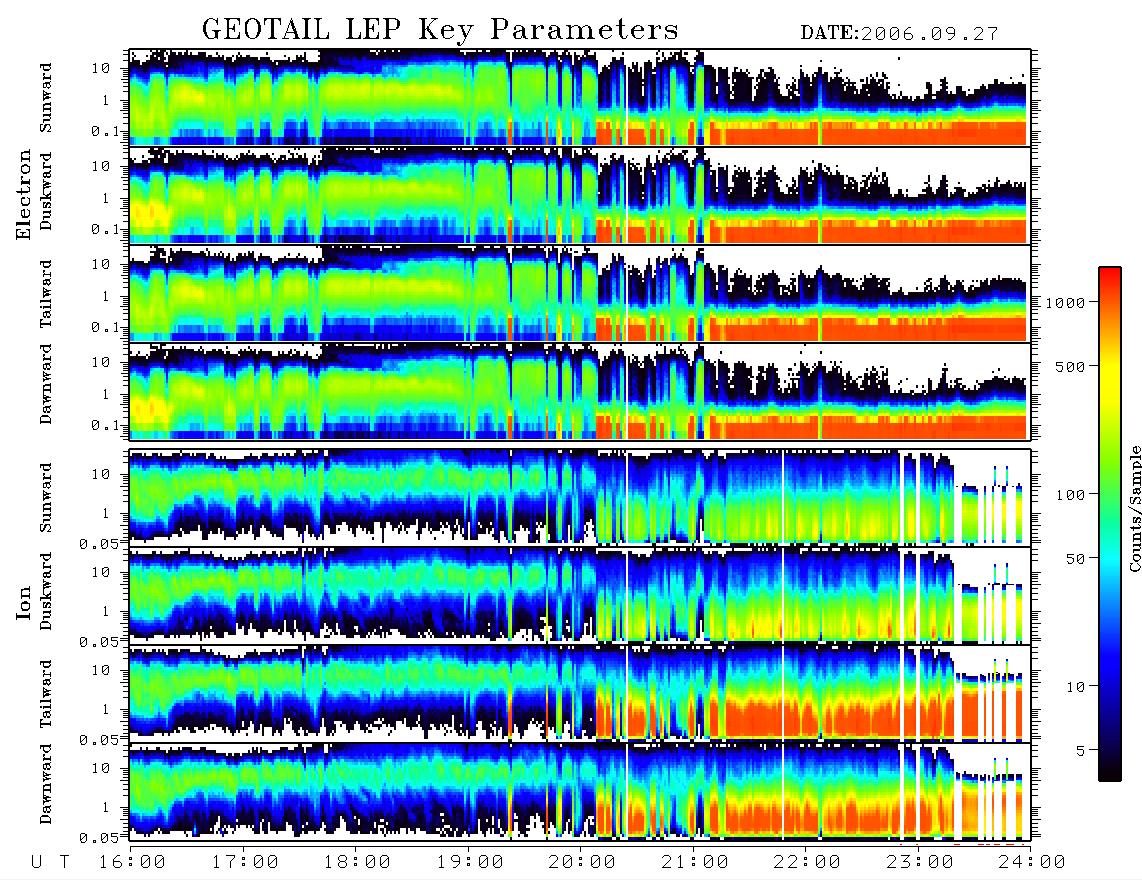The width and height of the screenshot is (1142, 880).
Task: Click the 0.1 tick of Electron Tailward panel
Action: tap(106, 327)
